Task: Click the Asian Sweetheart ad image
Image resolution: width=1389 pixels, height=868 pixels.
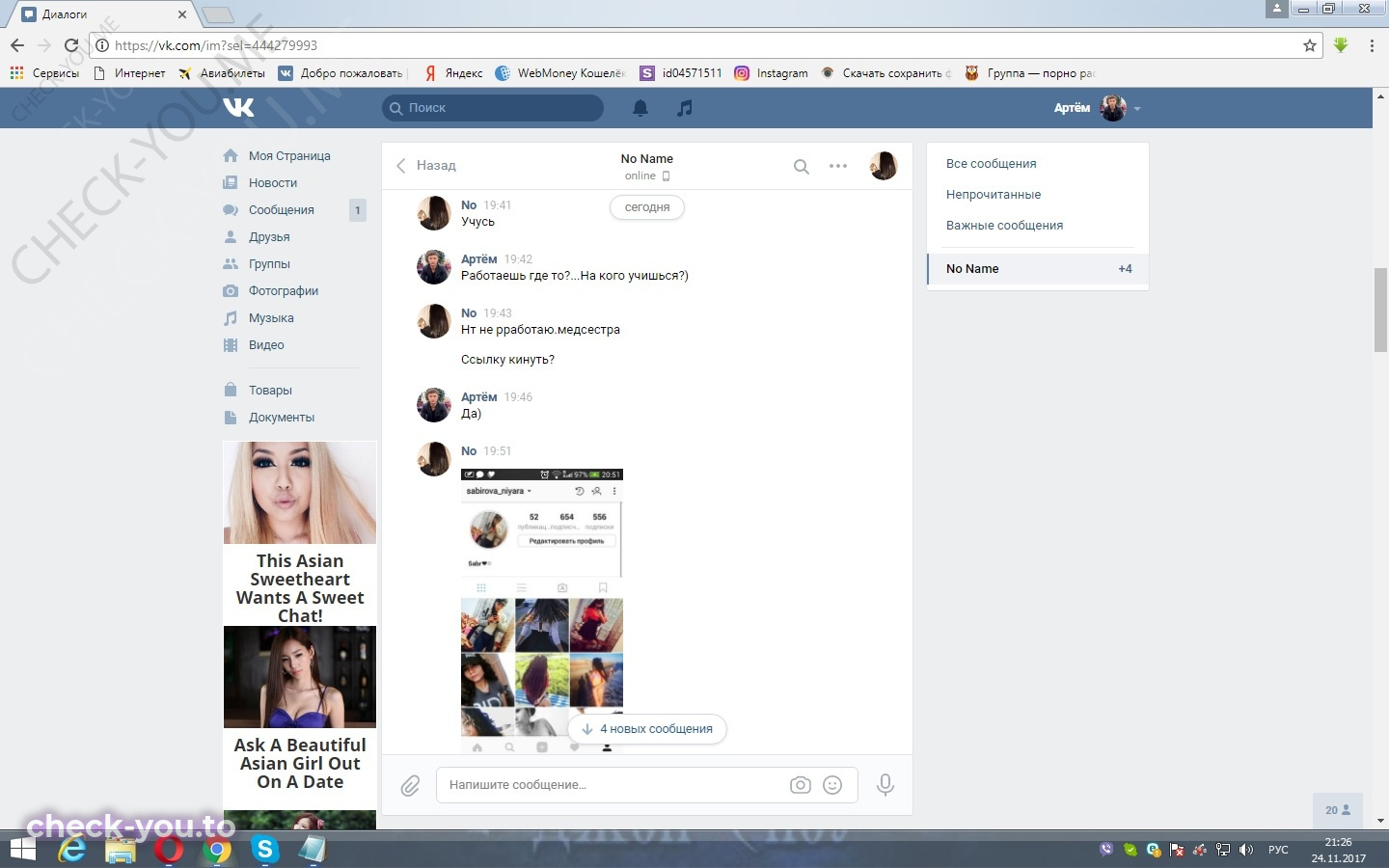Action: coord(300,493)
